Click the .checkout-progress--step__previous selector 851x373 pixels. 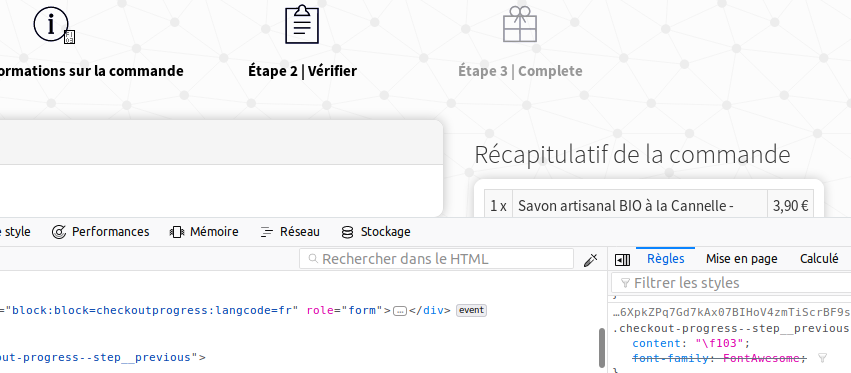click(x=731, y=328)
